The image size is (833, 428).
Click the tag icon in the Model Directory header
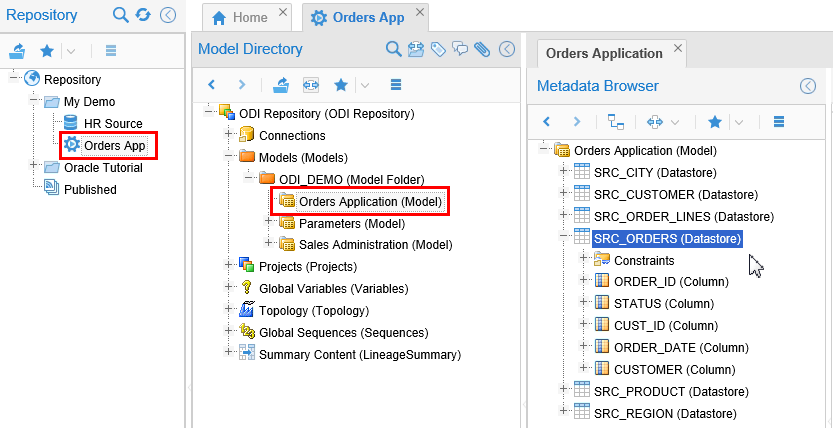[x=438, y=49]
